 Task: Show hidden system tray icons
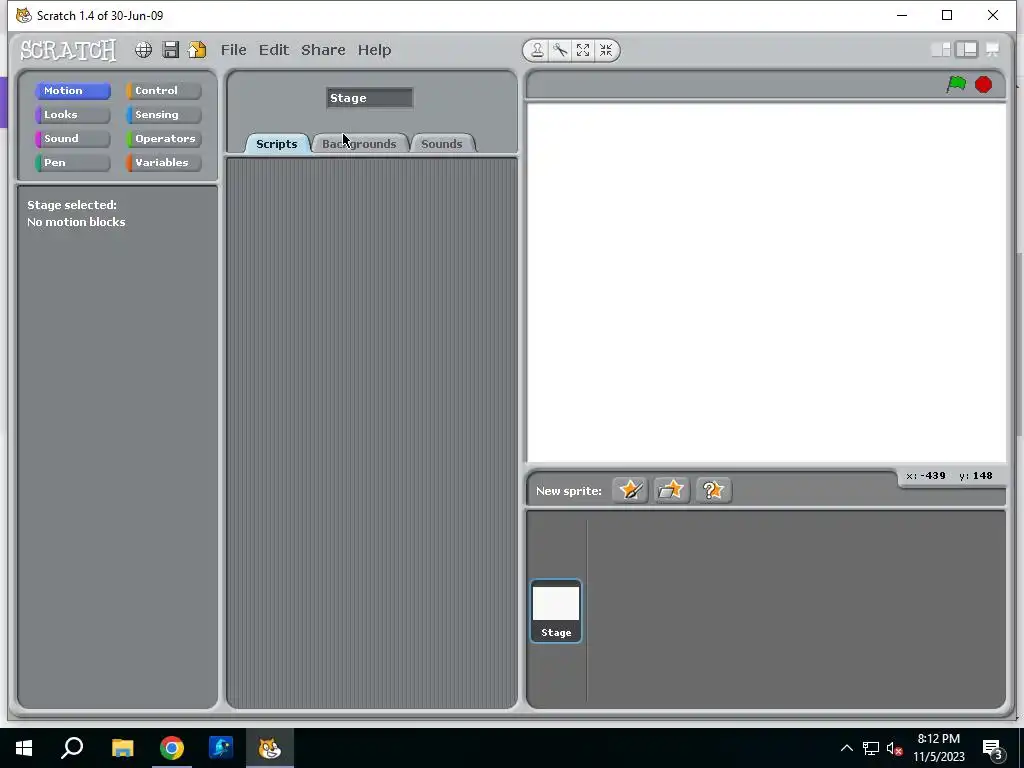click(846, 748)
